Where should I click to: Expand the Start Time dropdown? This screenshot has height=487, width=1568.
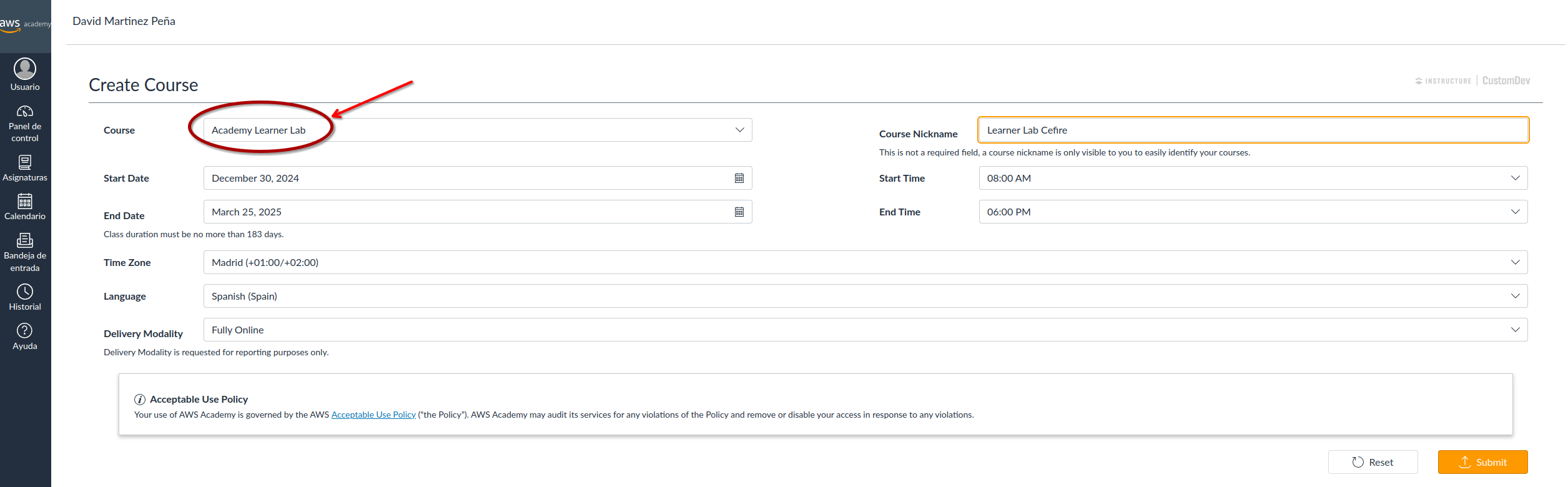1514,179
